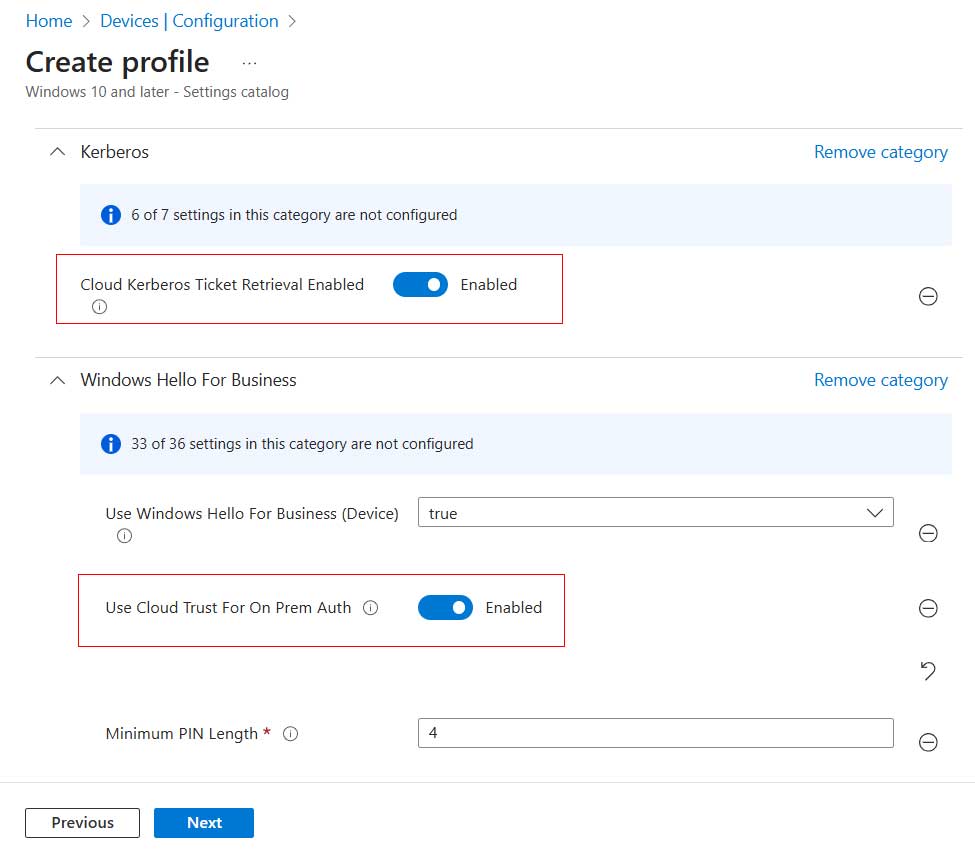Collapse the Kerberos category section
Image resolution: width=975 pixels, height=856 pixels.
56,152
